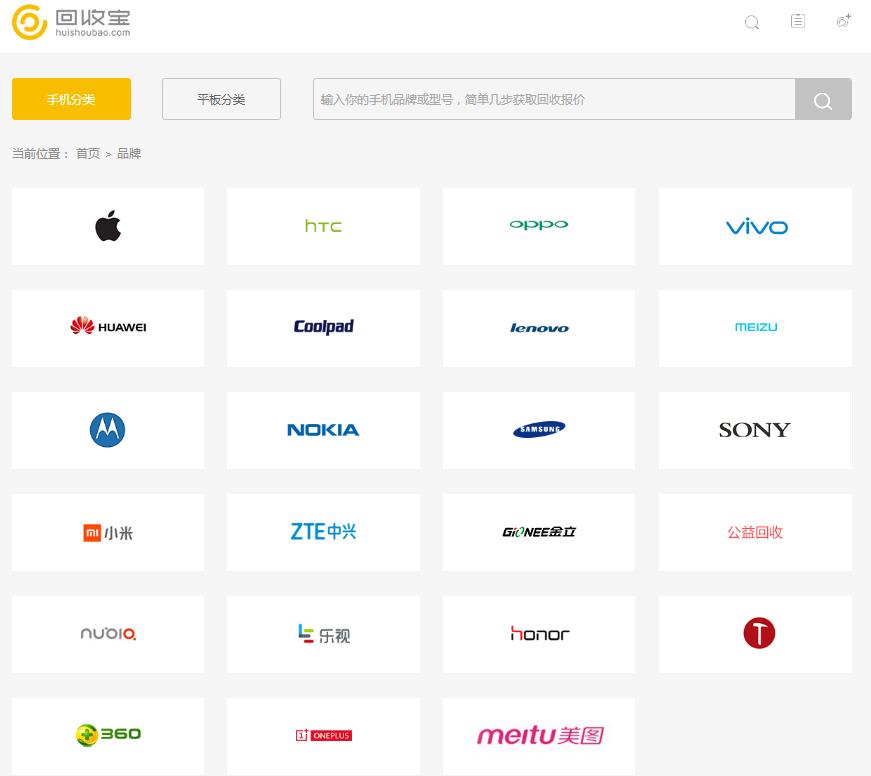Click the search magnifier icon in header
Viewport: 871px width, 776px height.
tap(752, 22)
